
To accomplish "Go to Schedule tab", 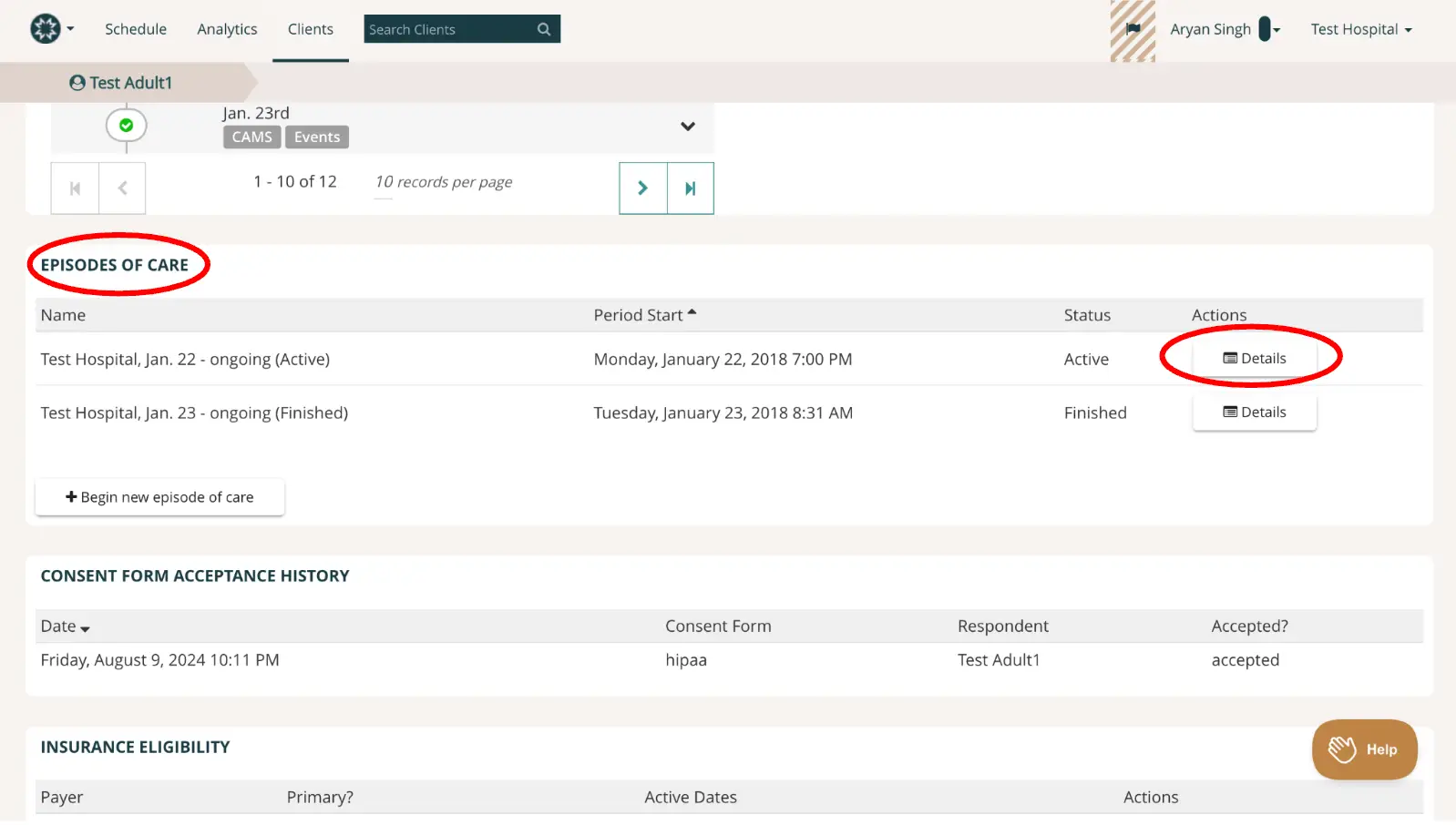I will click(136, 29).
